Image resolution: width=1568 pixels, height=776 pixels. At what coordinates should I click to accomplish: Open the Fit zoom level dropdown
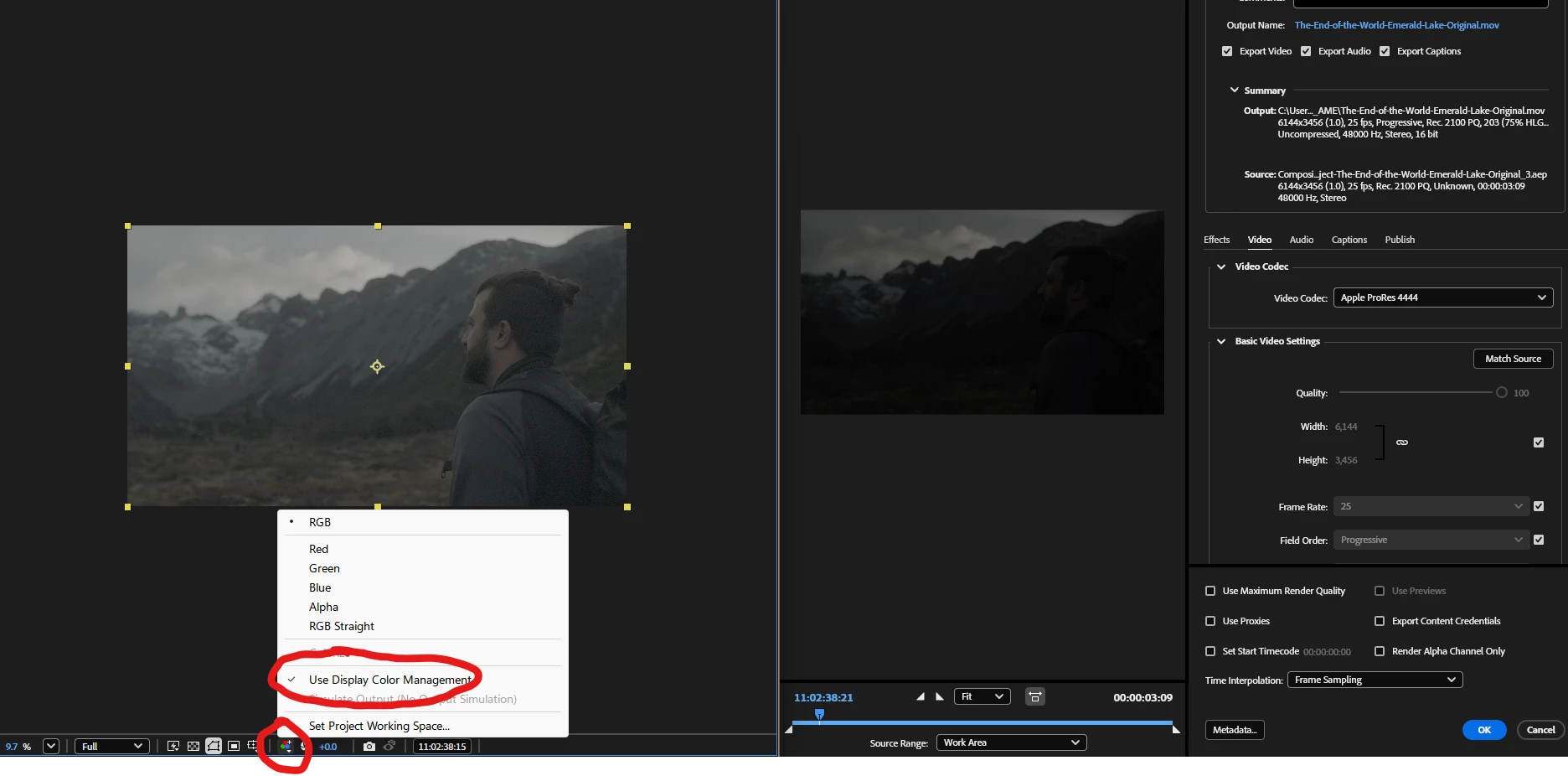(983, 696)
